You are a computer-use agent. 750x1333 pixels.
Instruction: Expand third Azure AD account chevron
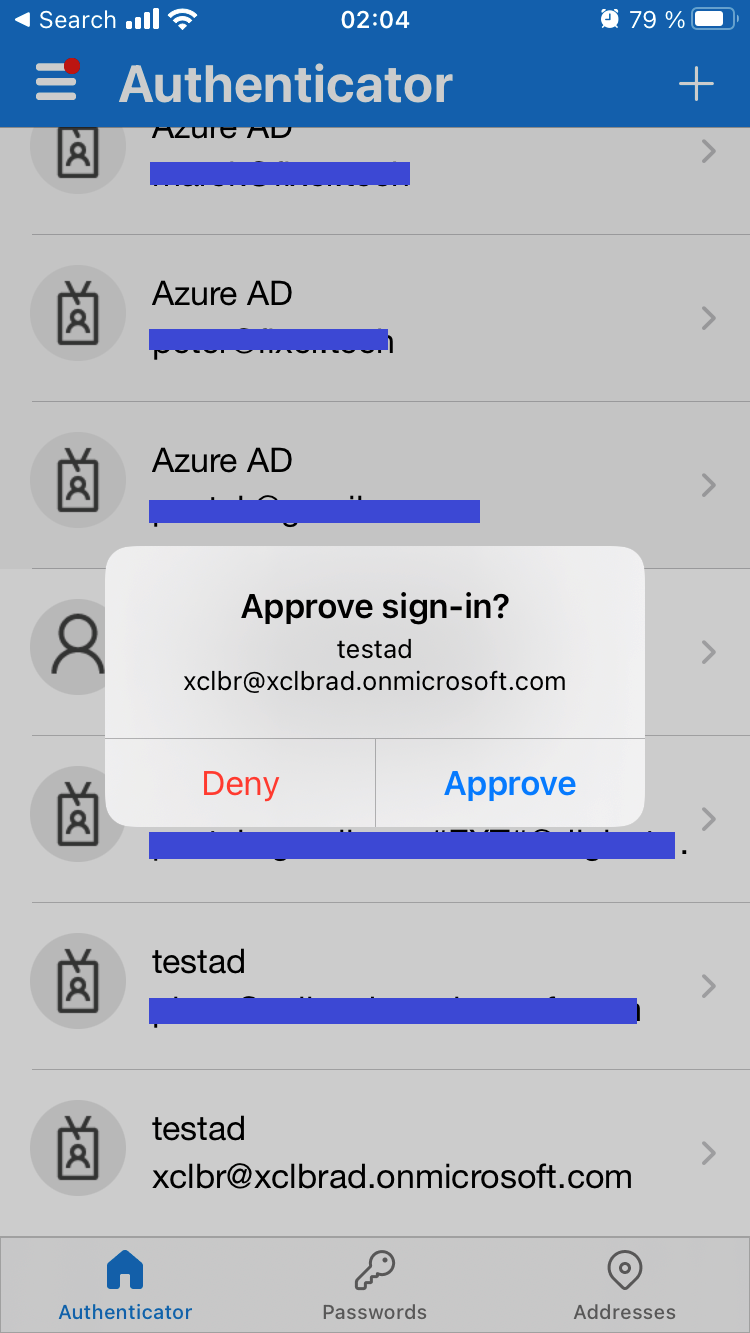pyautogui.click(x=709, y=485)
